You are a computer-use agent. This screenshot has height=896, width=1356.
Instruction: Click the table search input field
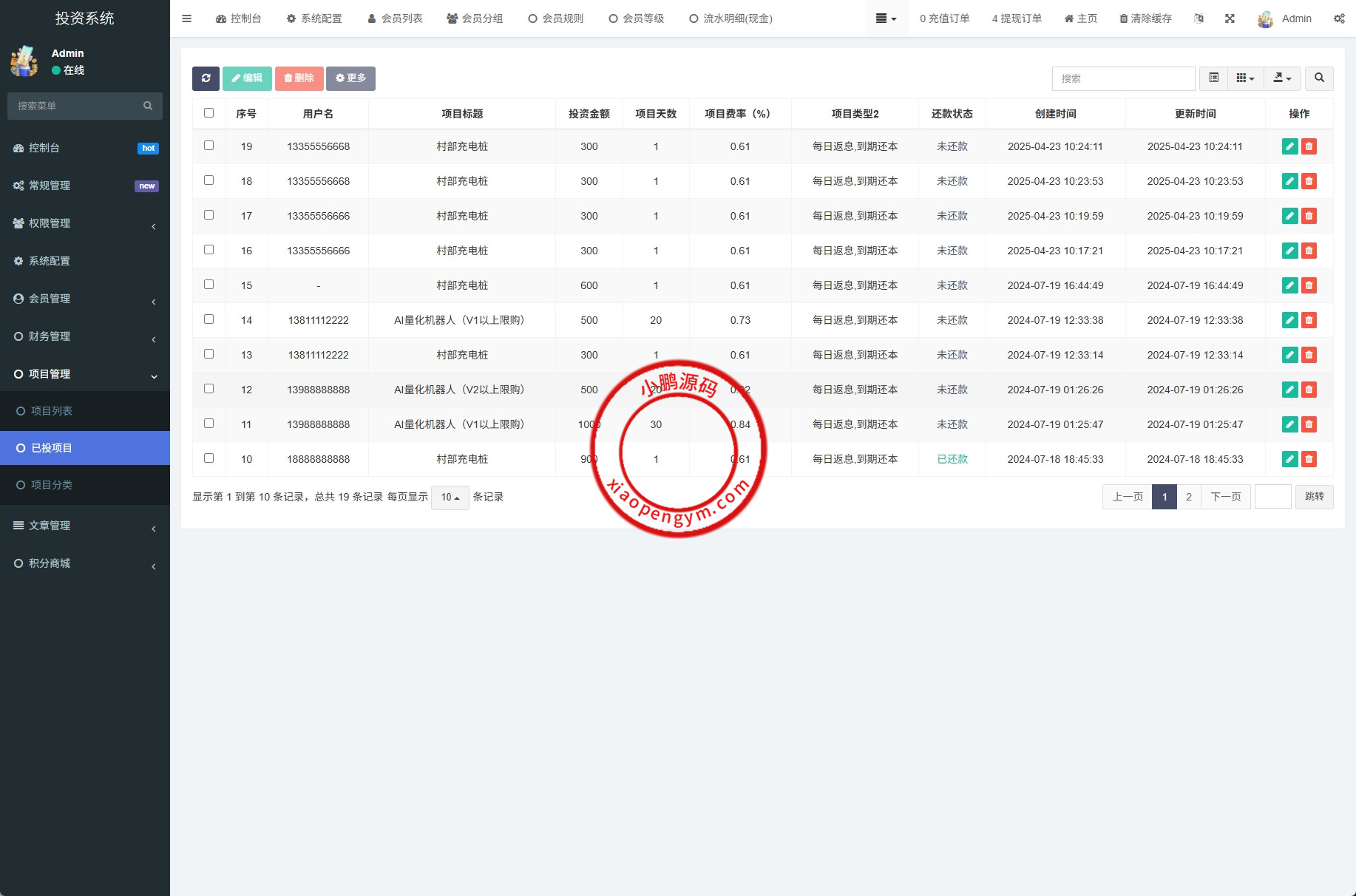coord(1122,78)
